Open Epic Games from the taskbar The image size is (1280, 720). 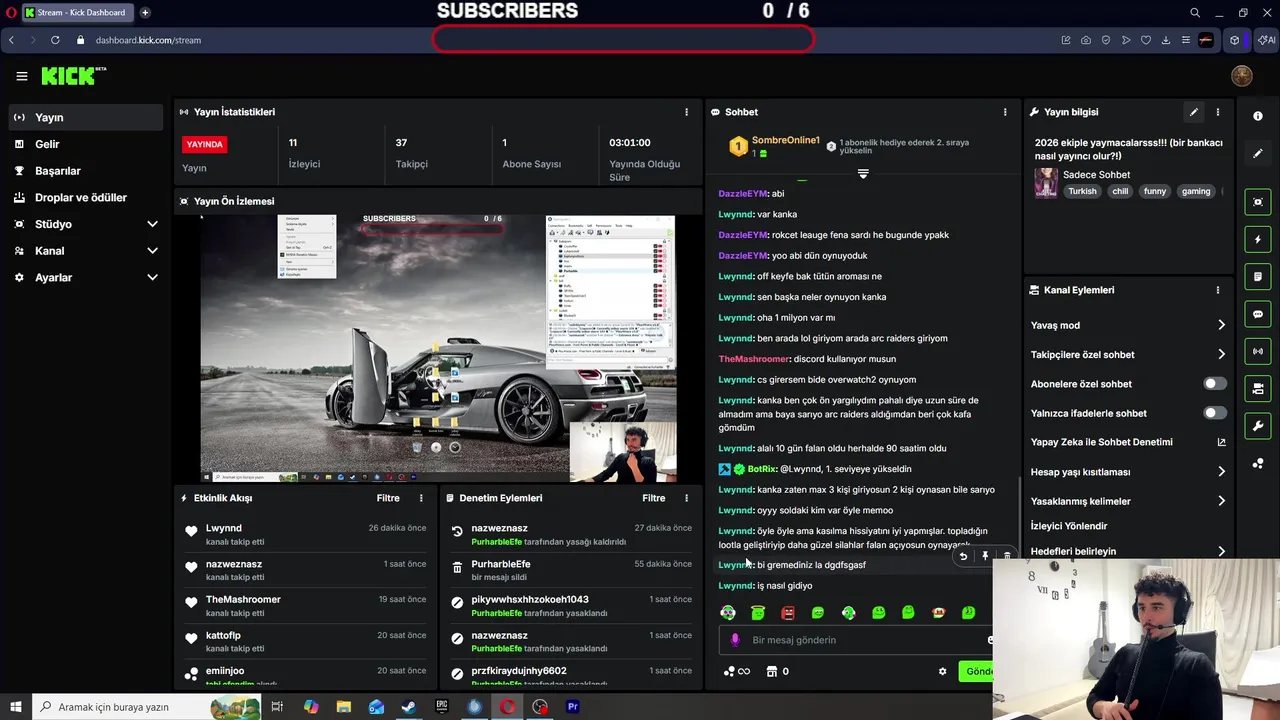point(442,707)
